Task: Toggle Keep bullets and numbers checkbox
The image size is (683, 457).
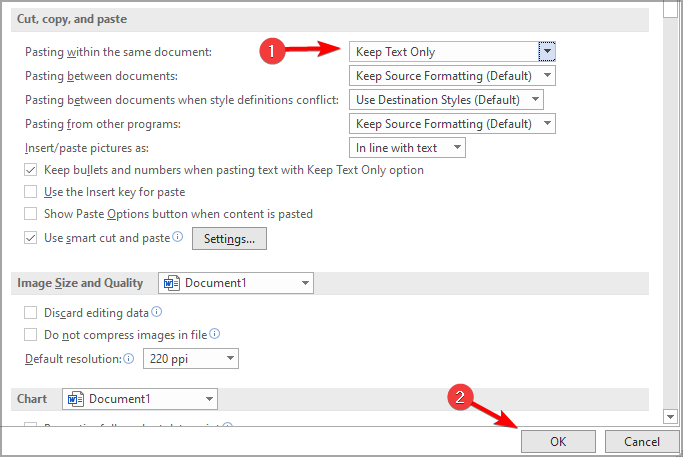Action: pos(31,170)
